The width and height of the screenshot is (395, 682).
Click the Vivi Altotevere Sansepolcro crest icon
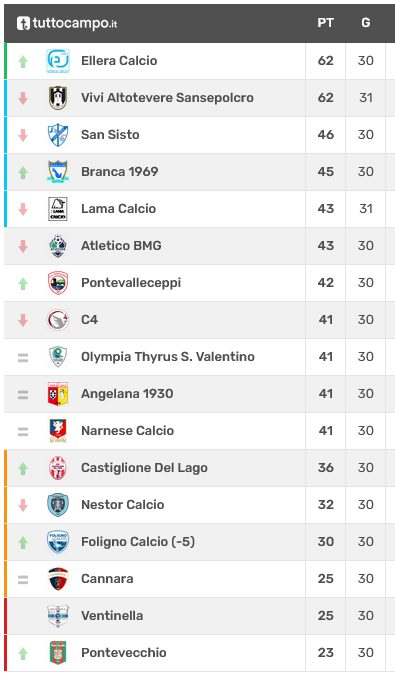pyautogui.click(x=58, y=98)
